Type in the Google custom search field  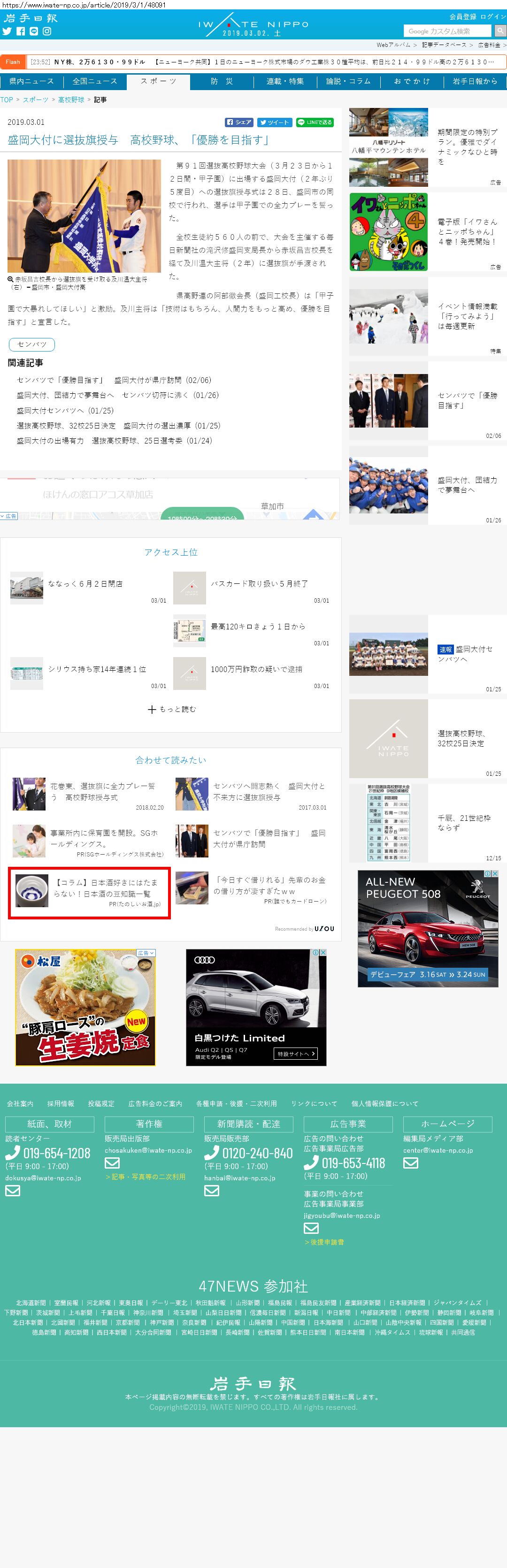(x=447, y=31)
